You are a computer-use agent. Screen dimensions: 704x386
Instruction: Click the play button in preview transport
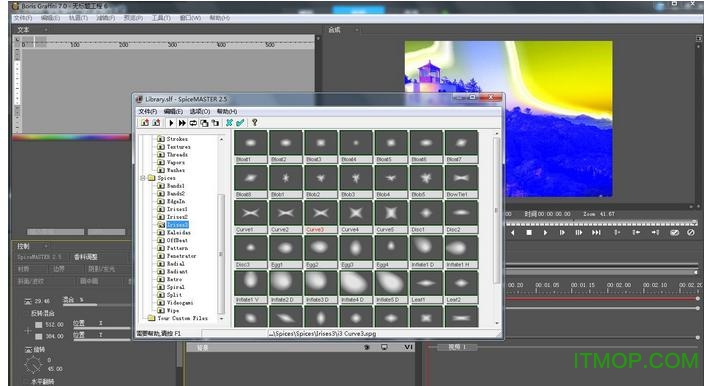coord(545,232)
